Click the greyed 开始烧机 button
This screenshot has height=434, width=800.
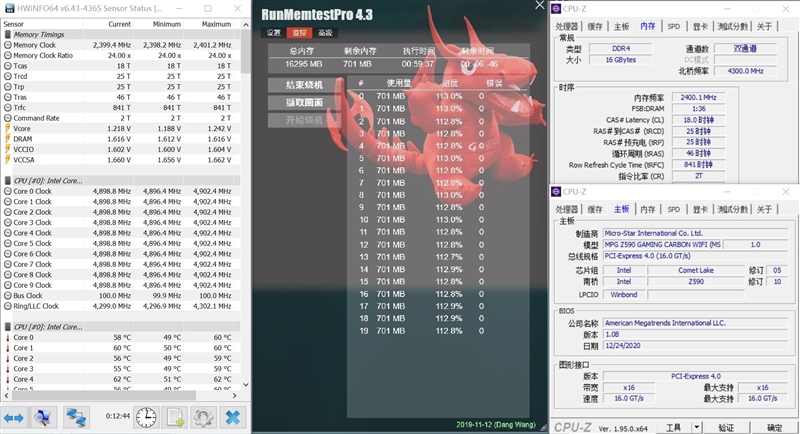tap(304, 120)
